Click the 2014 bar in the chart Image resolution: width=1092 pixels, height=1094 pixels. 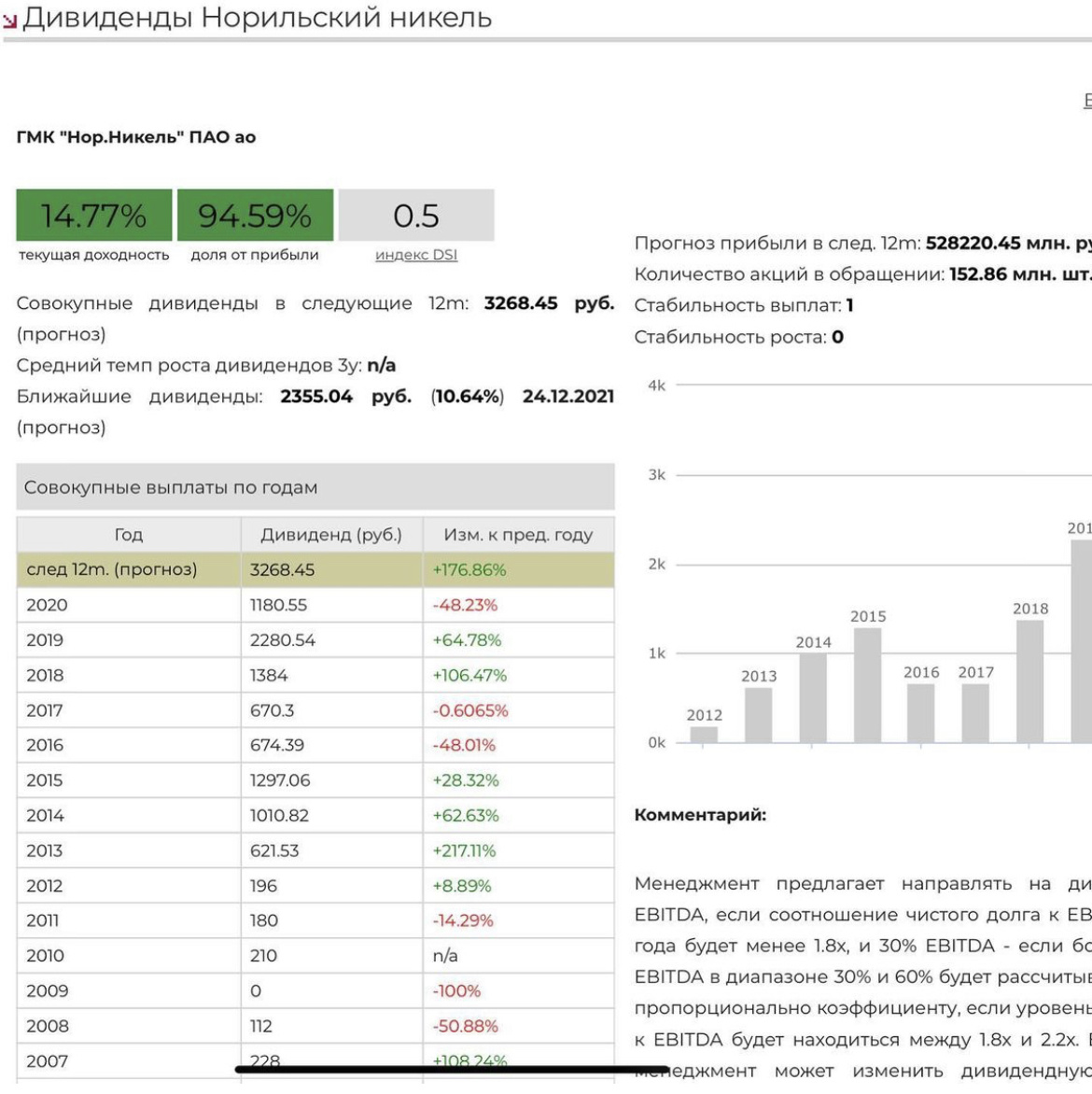tap(813, 697)
